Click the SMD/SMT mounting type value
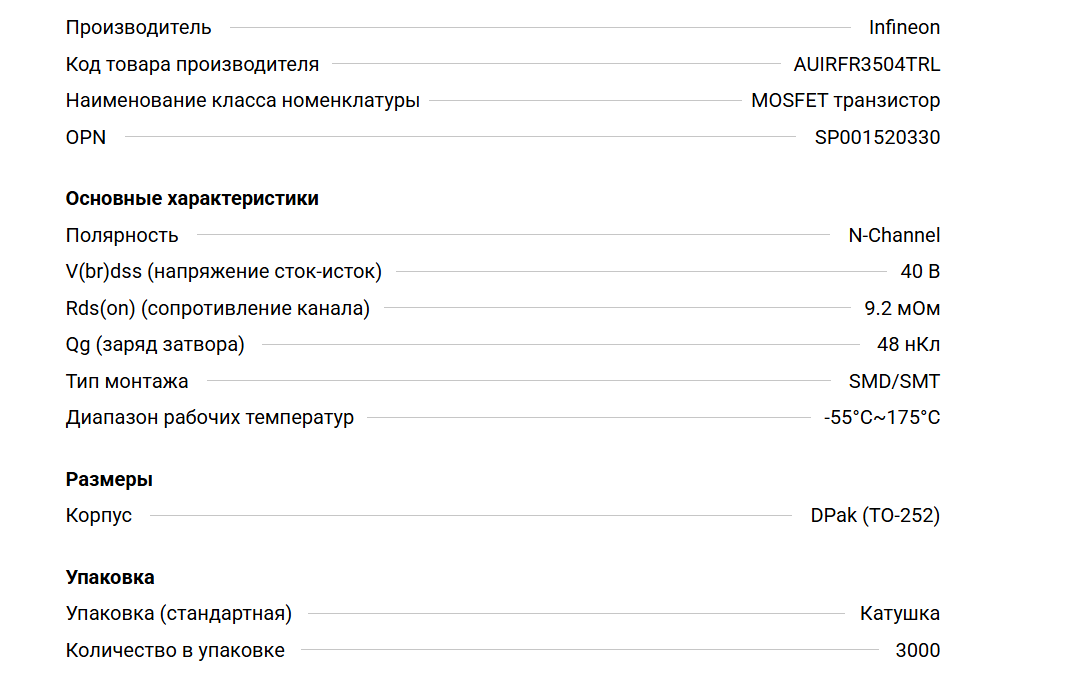The image size is (1084, 684). [894, 382]
